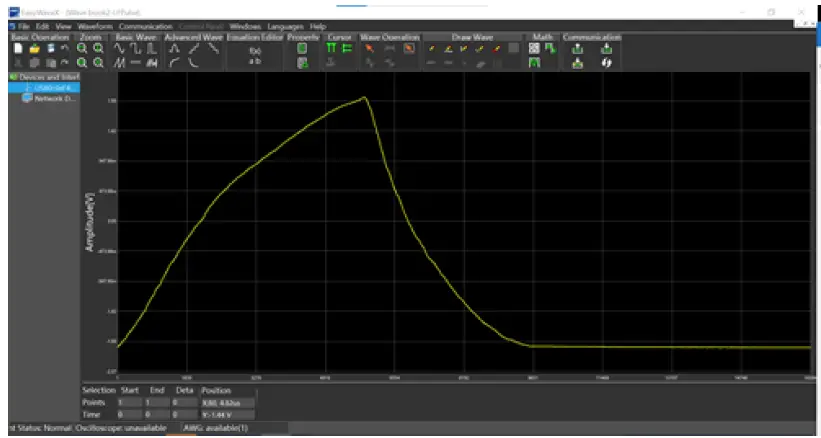
Task: Insert a sine wave from Basic Wave
Action: (x=120, y=49)
